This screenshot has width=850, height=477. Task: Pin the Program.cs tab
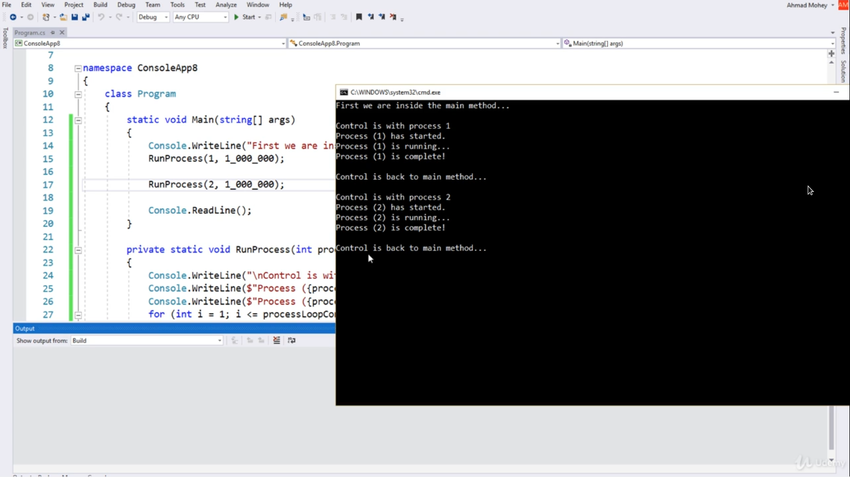pos(53,33)
